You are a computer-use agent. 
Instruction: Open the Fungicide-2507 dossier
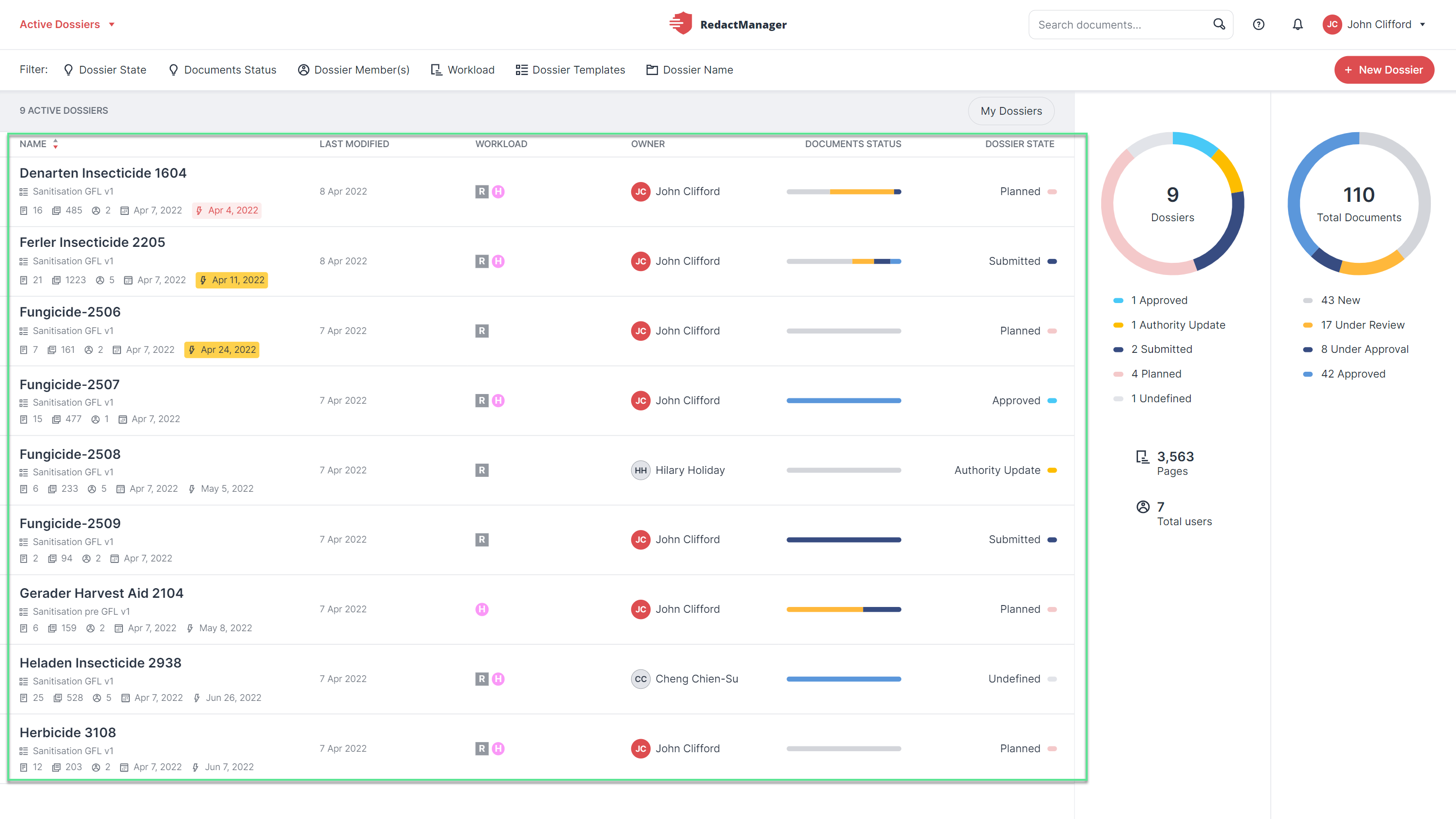tap(70, 384)
